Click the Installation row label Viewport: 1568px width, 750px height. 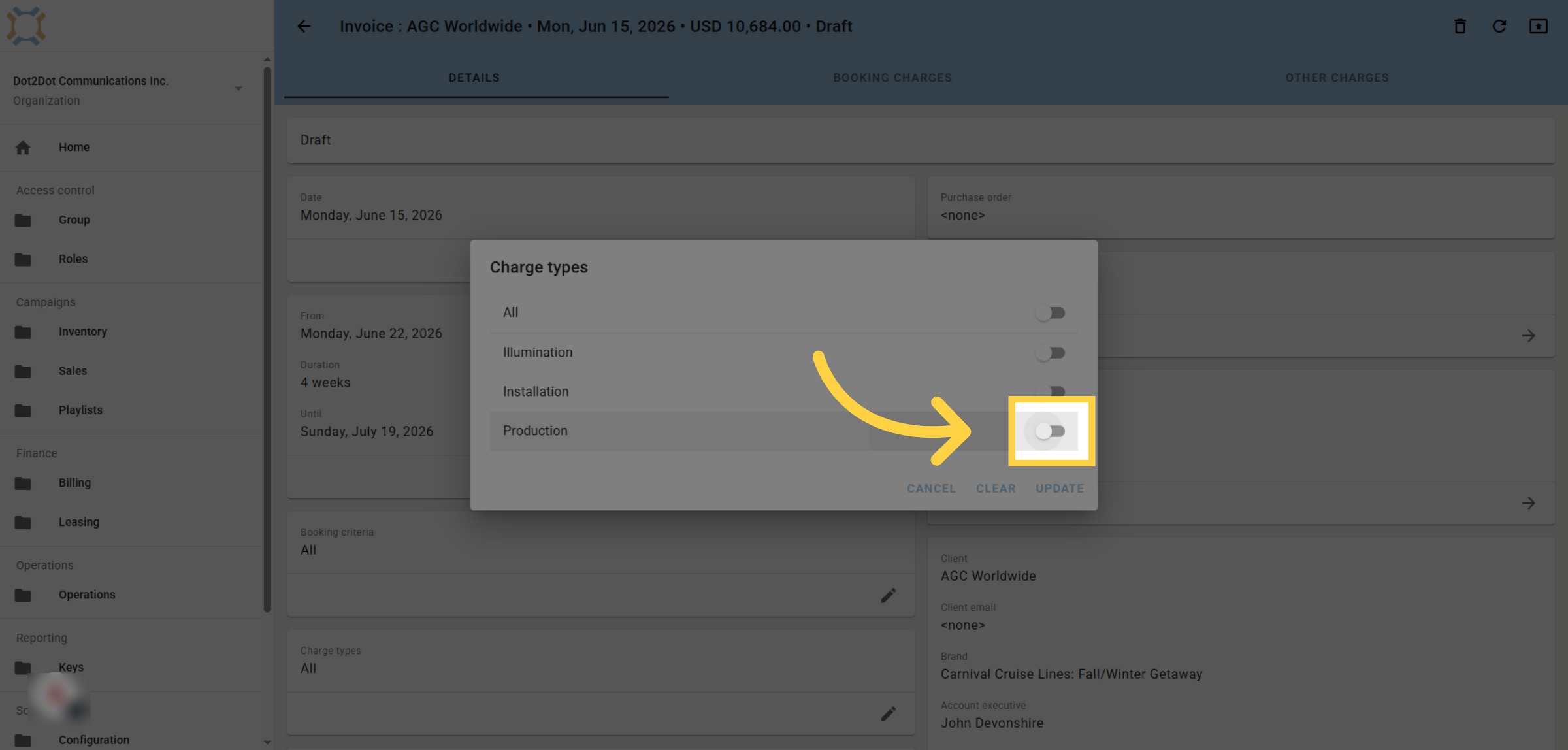pyautogui.click(x=536, y=391)
